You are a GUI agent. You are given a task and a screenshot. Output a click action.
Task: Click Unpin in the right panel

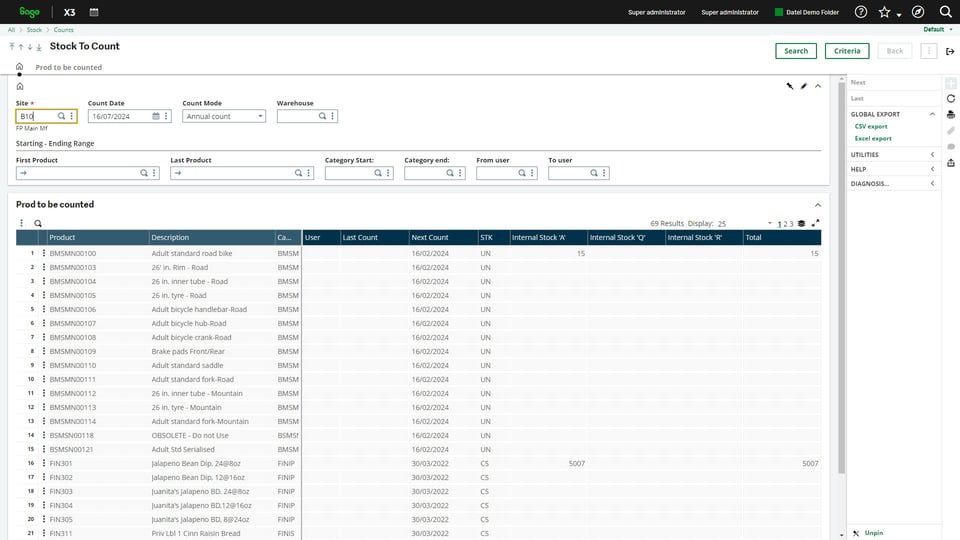point(874,533)
